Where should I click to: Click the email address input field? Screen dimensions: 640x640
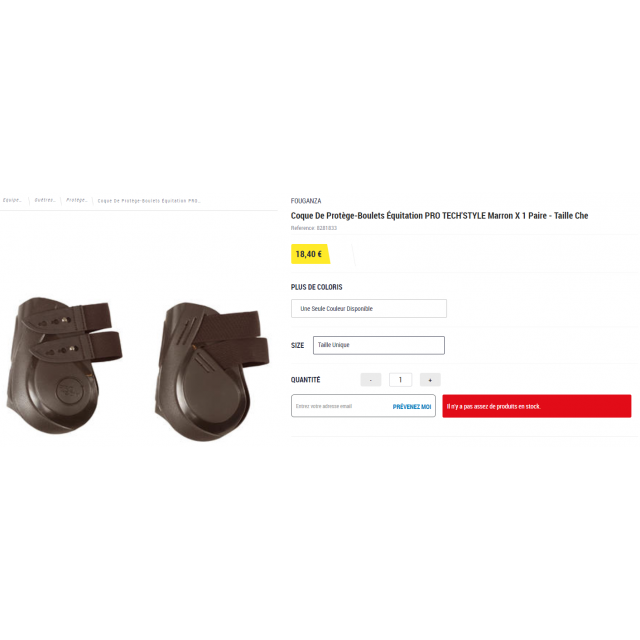click(x=340, y=406)
